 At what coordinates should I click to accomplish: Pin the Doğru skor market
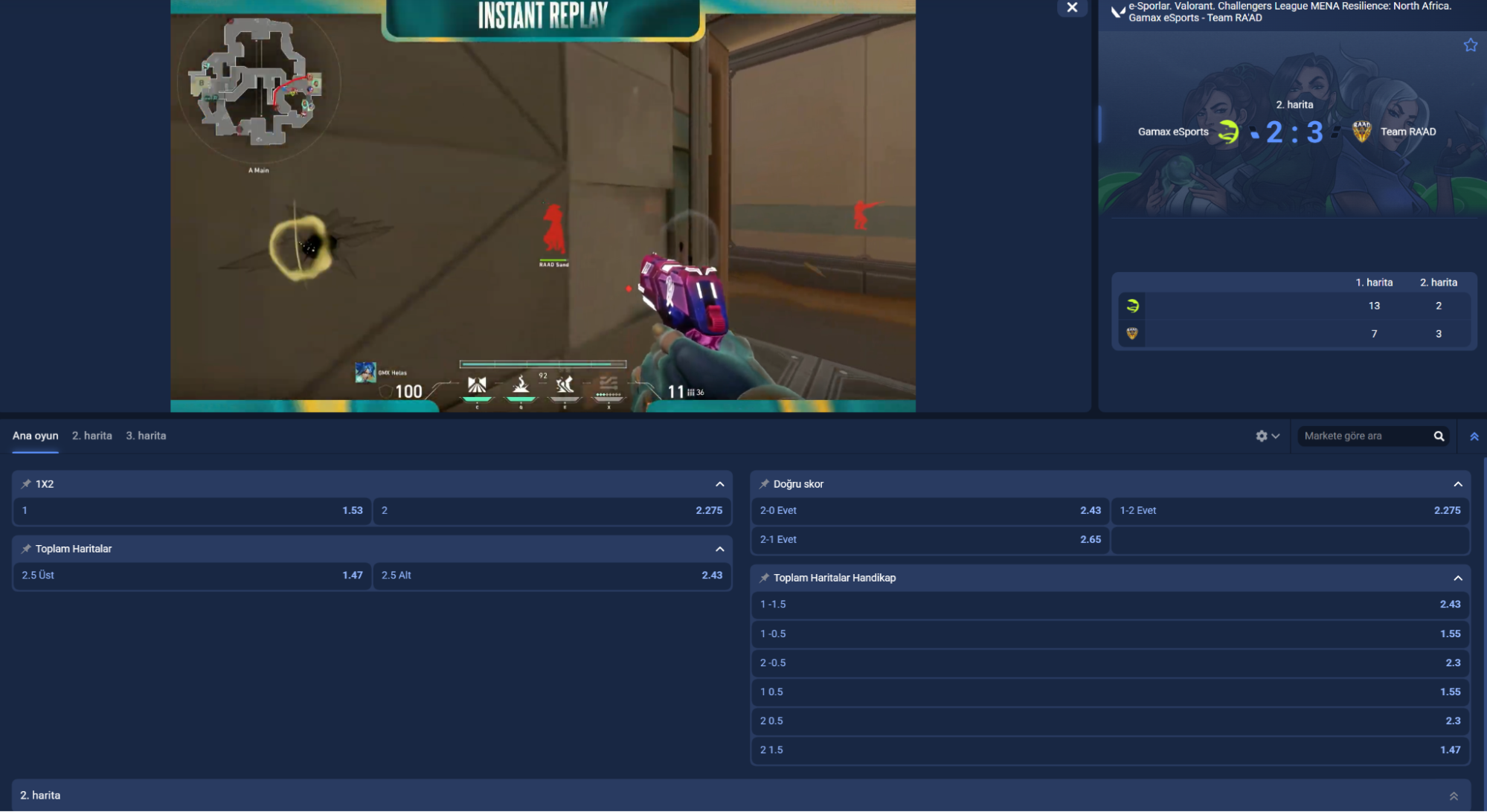pyautogui.click(x=764, y=484)
